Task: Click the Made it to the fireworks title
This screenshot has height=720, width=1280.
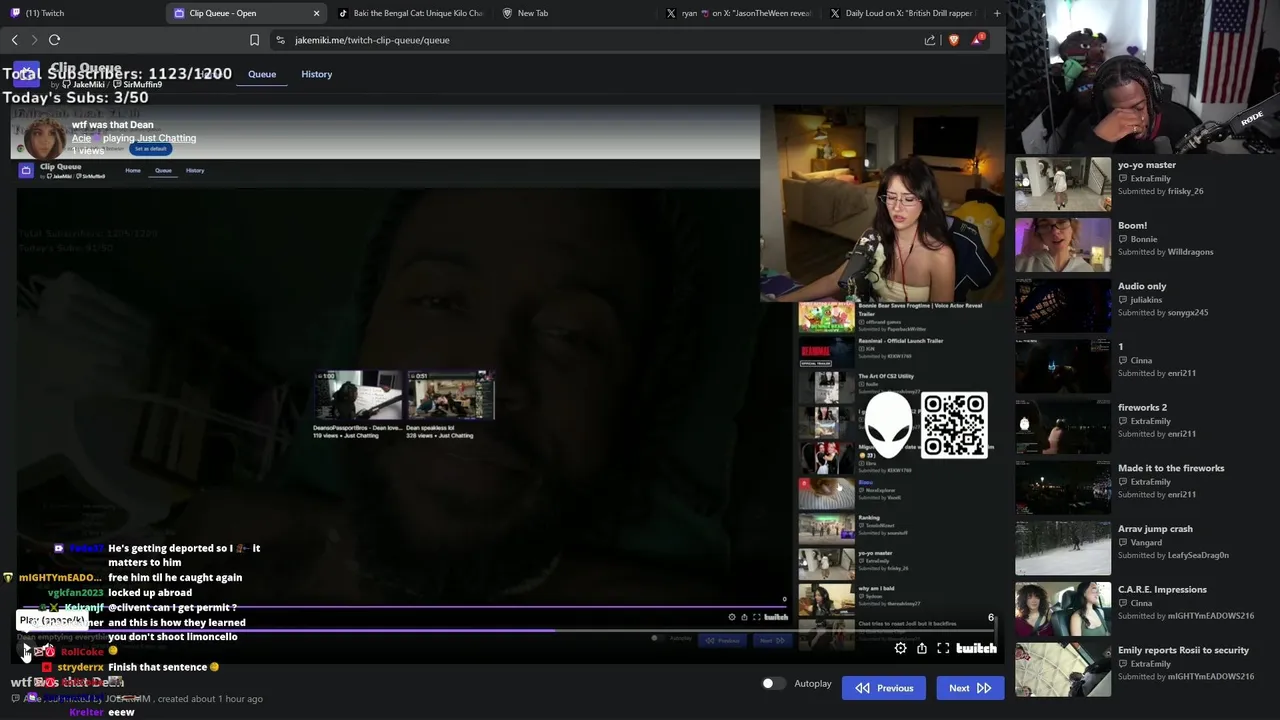Action: click(x=1171, y=468)
